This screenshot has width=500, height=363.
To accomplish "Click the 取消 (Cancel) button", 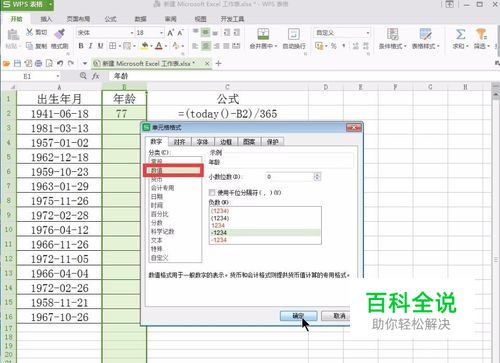I will (x=336, y=316).
